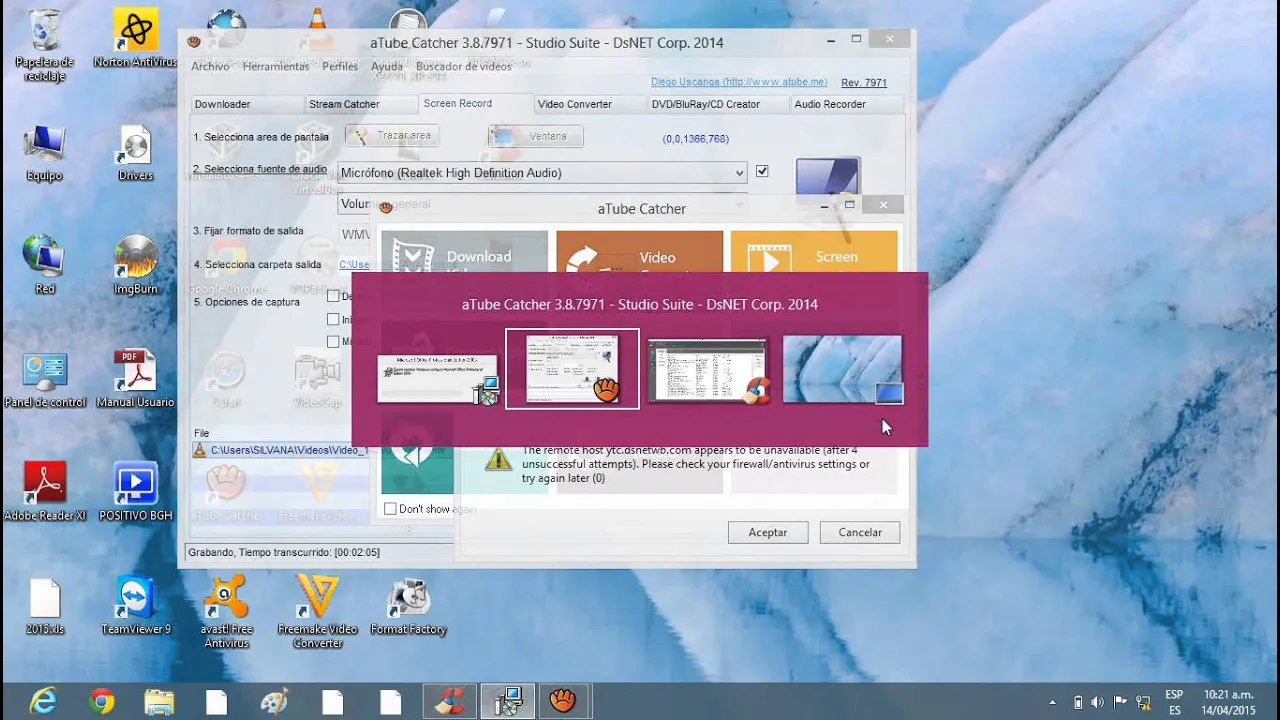Click aTube Catcher taskbar icon
The height and width of the screenshot is (720, 1280).
(x=564, y=701)
